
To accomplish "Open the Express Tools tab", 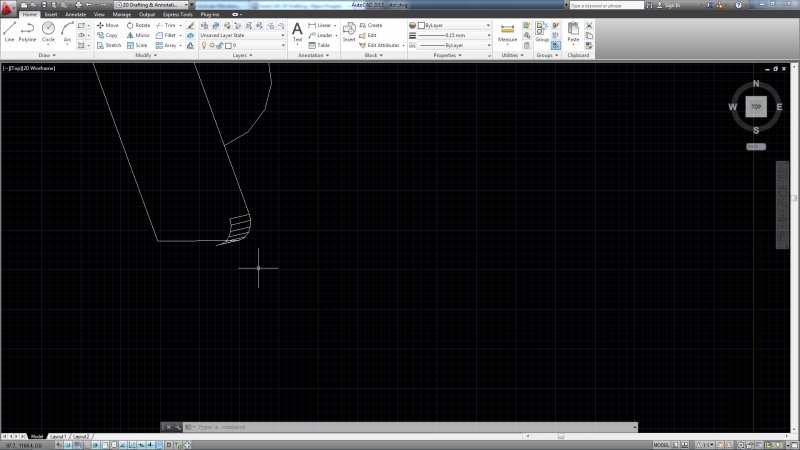I will tap(180, 15).
